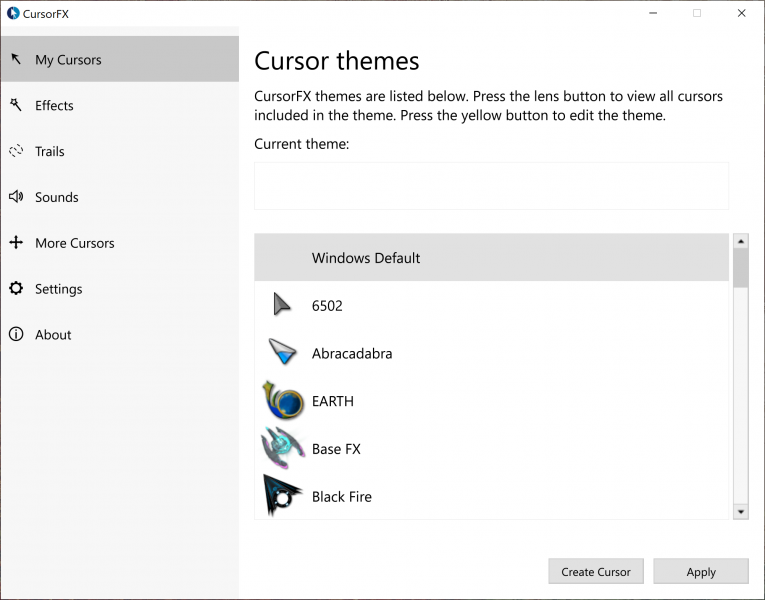The image size is (765, 600).
Task: Minimize the CursorFX window
Action: tap(652, 13)
